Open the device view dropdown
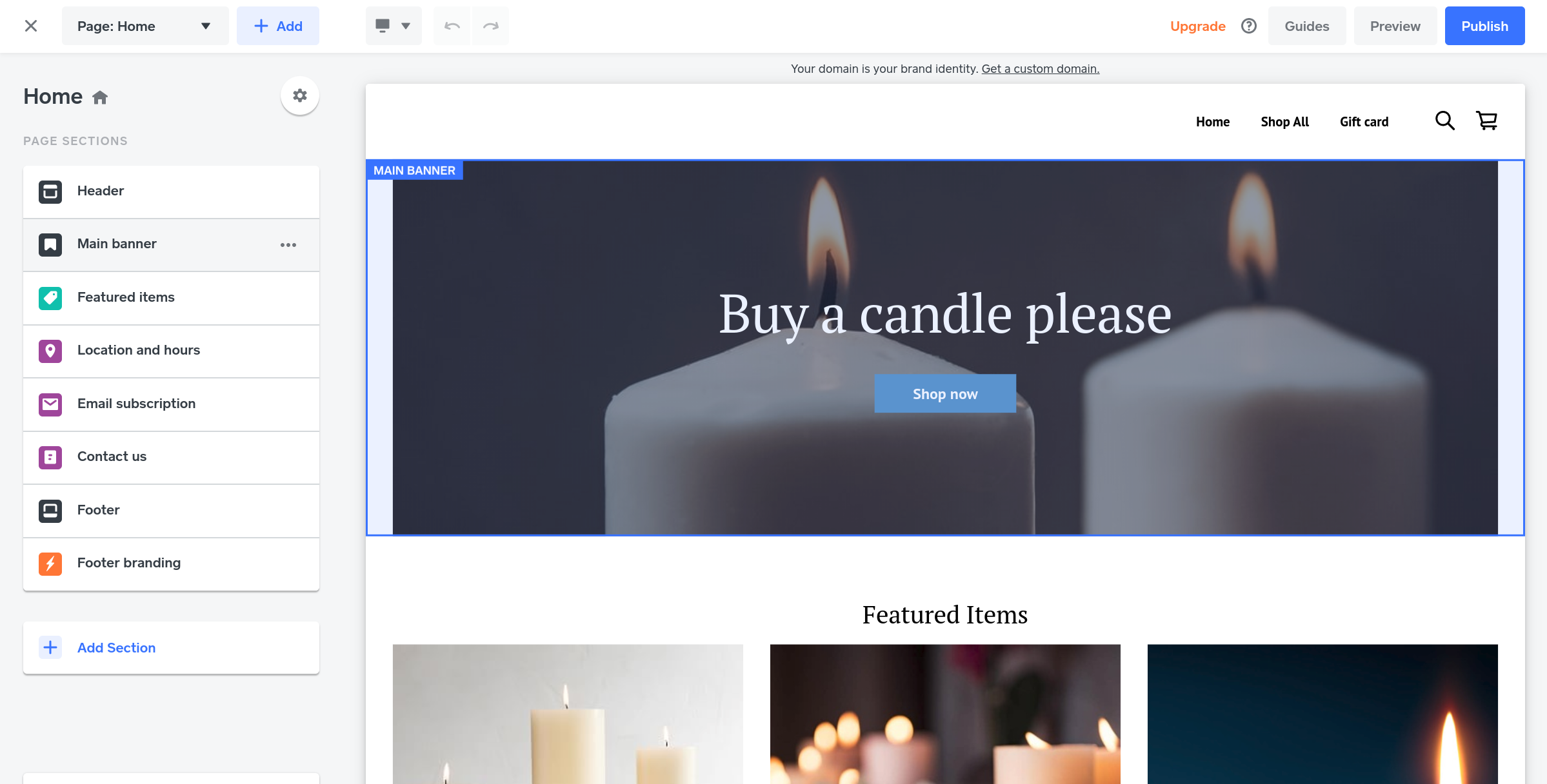 pos(394,26)
